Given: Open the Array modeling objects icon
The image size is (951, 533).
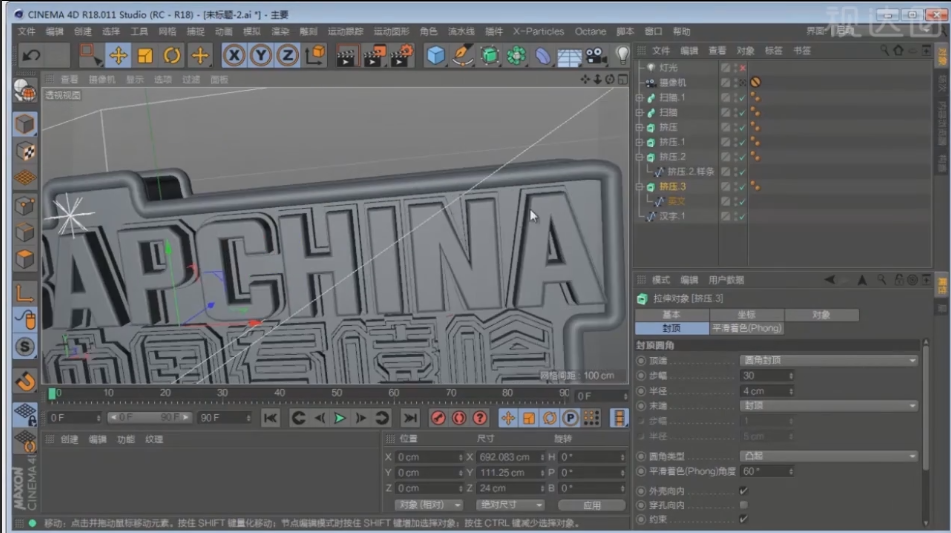Looking at the screenshot, I should pyautogui.click(x=516, y=56).
